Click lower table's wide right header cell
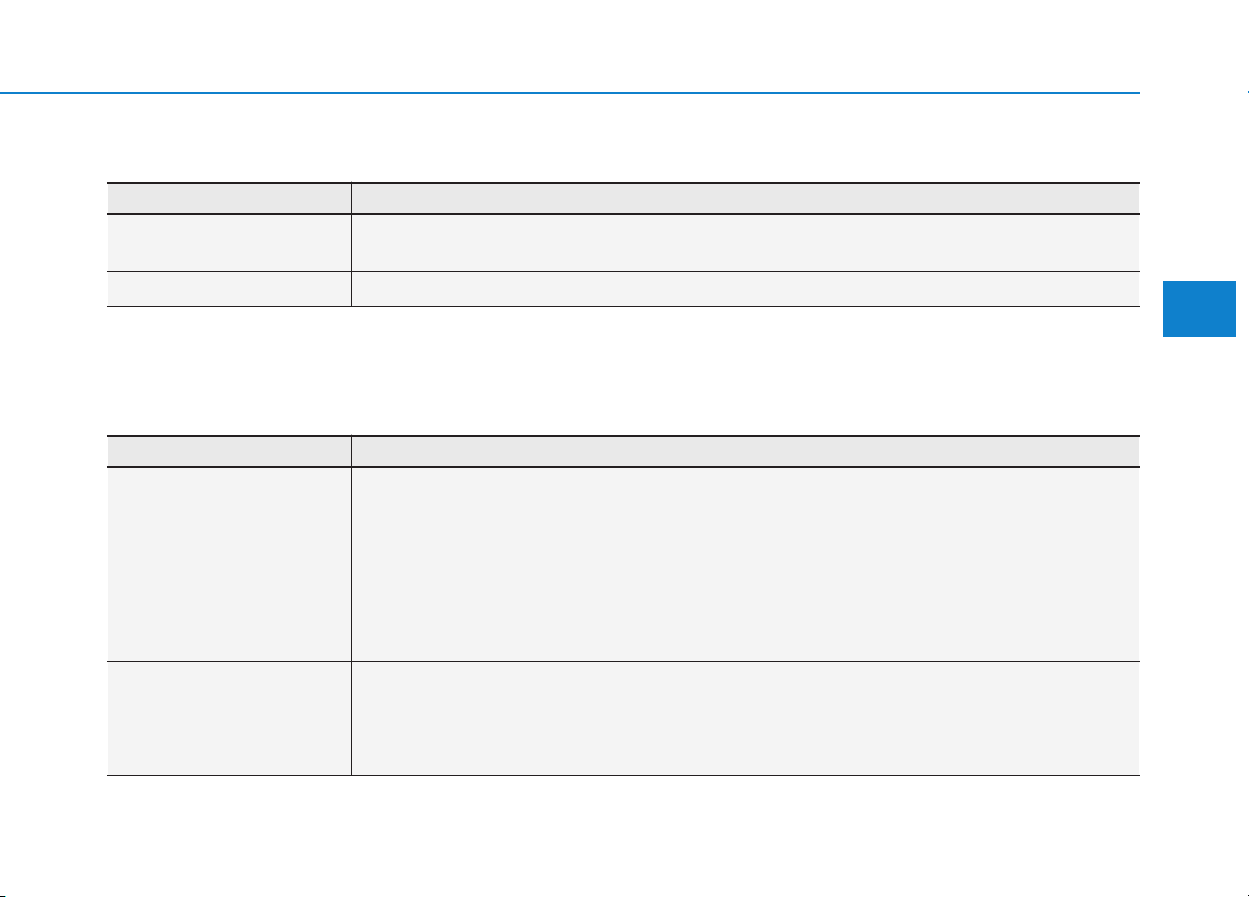Viewport: 1249px width, 897px height. 746,451
